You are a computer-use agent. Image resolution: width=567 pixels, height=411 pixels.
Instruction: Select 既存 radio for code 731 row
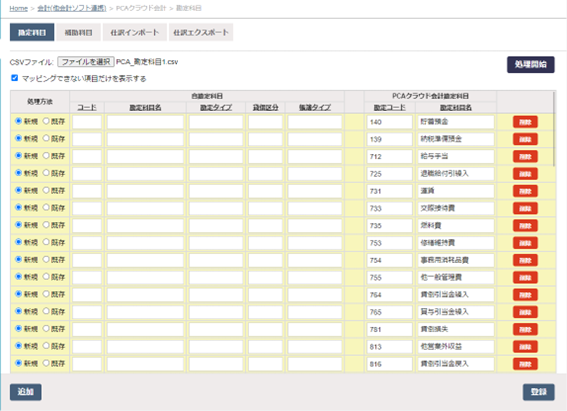[x=46, y=190]
